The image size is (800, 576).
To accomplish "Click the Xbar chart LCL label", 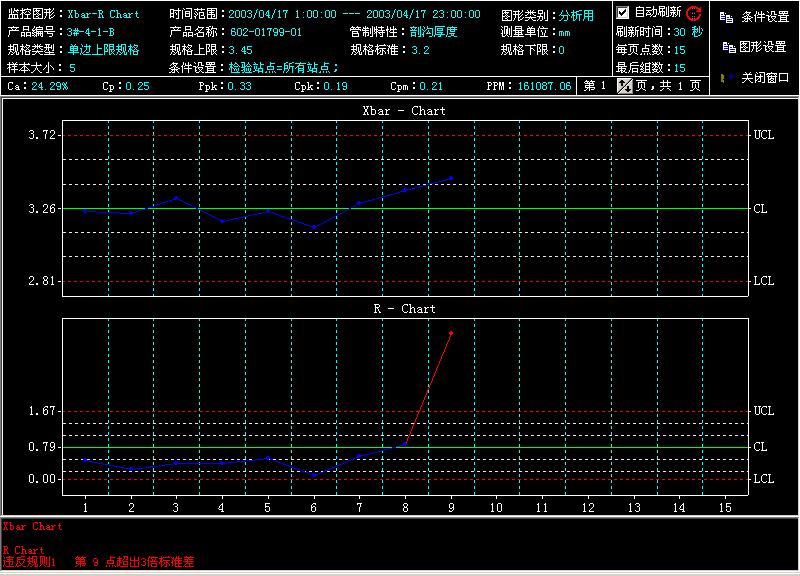I will [x=764, y=281].
